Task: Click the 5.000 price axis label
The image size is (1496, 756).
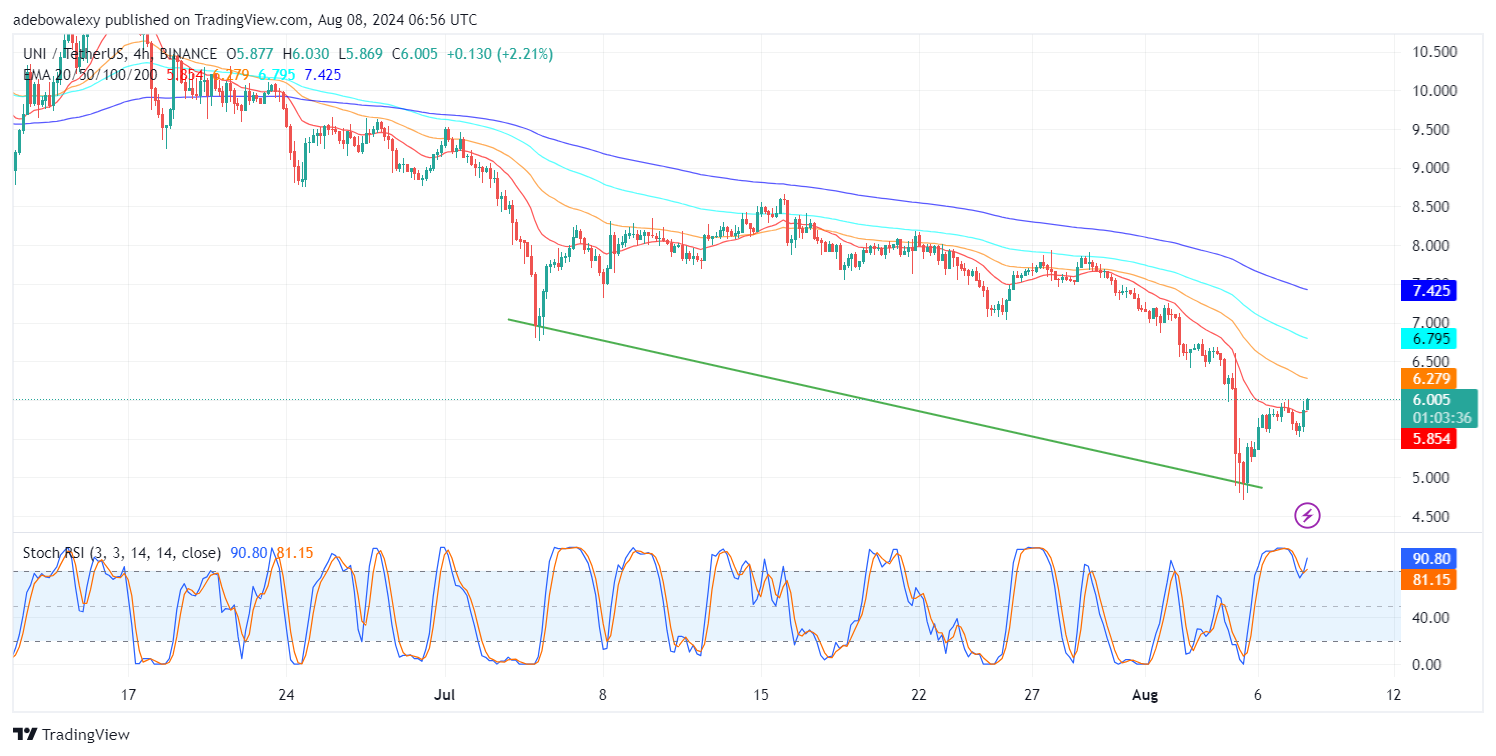Action: pos(1432,478)
